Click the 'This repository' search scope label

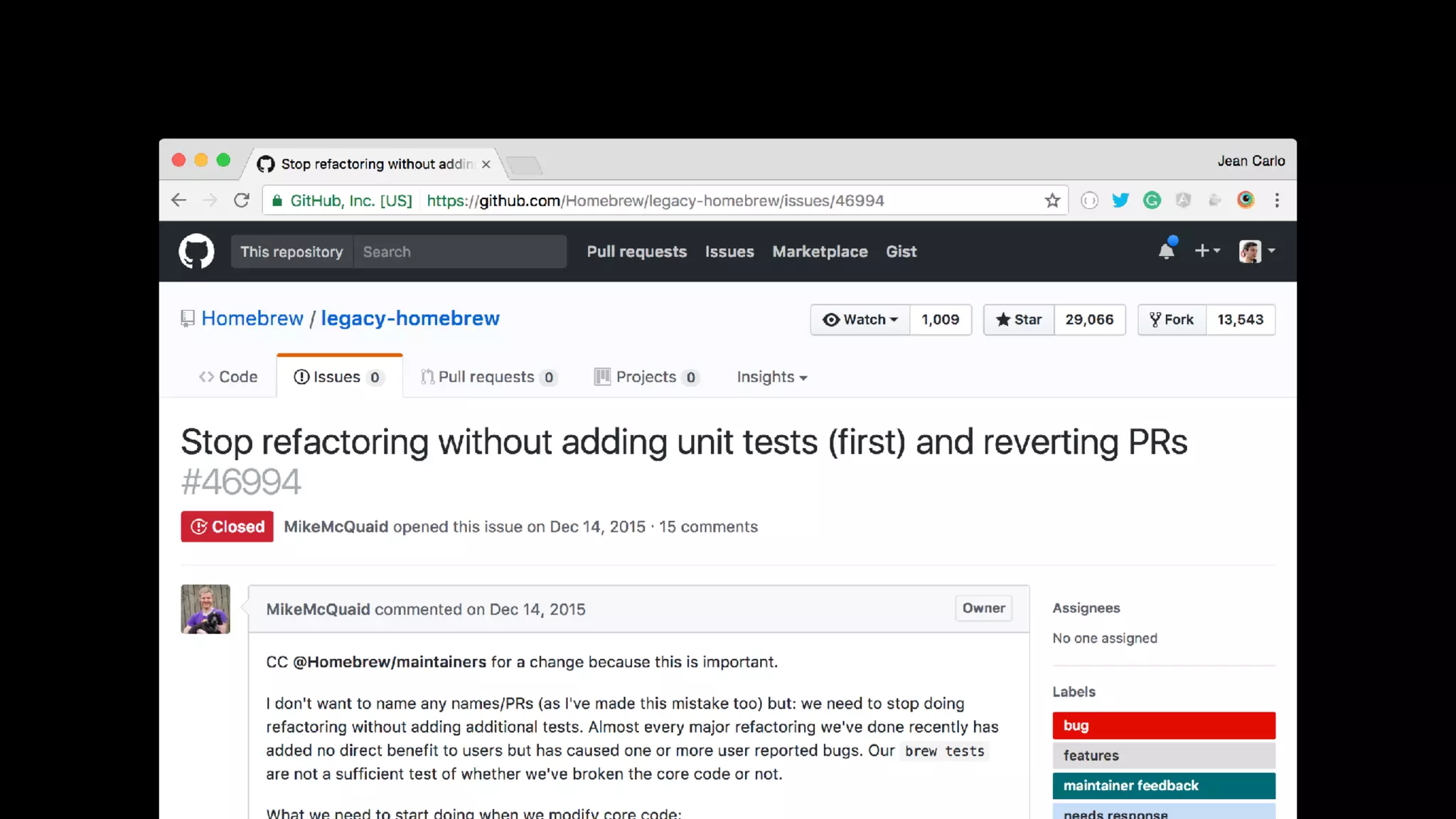[x=291, y=252]
